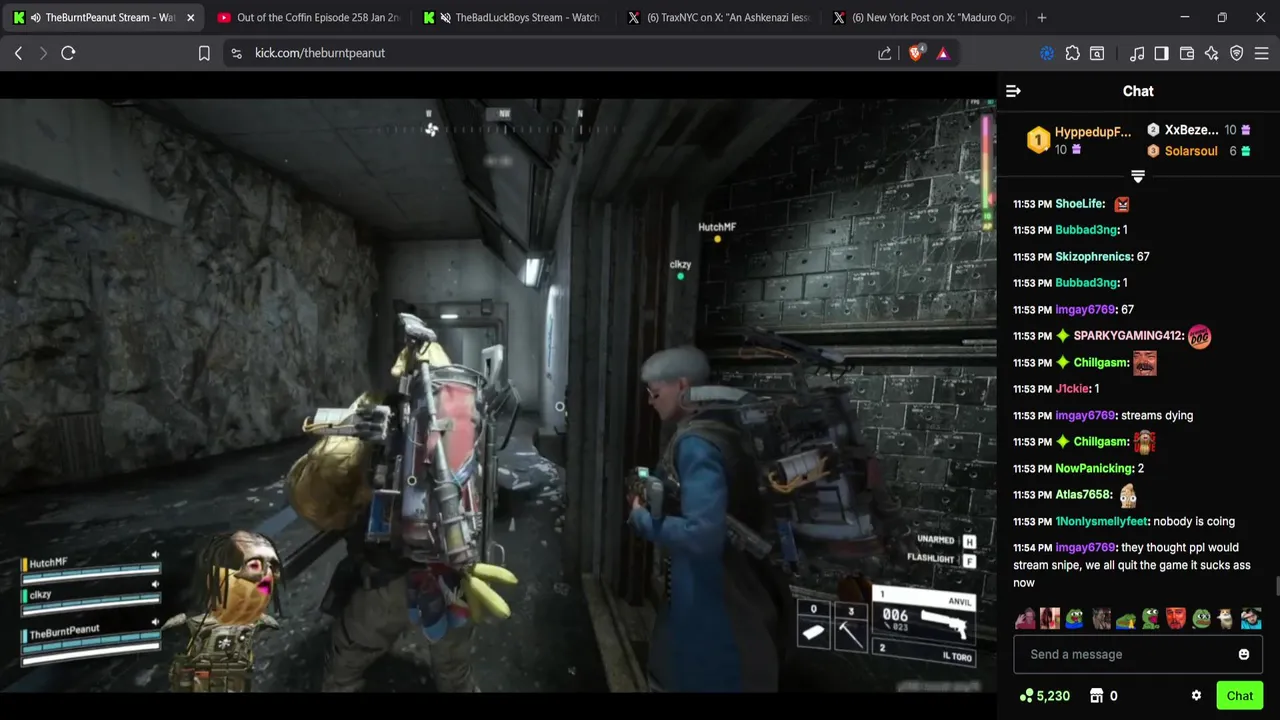Collapse chat panel with arrow icon

click(x=1013, y=91)
